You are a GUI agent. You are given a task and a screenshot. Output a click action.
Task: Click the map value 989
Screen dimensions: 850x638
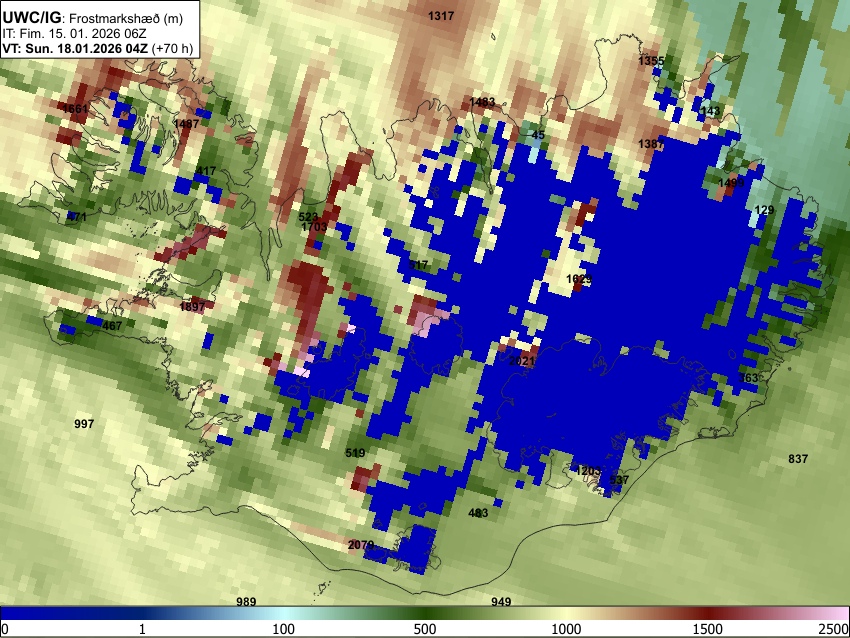tap(246, 602)
